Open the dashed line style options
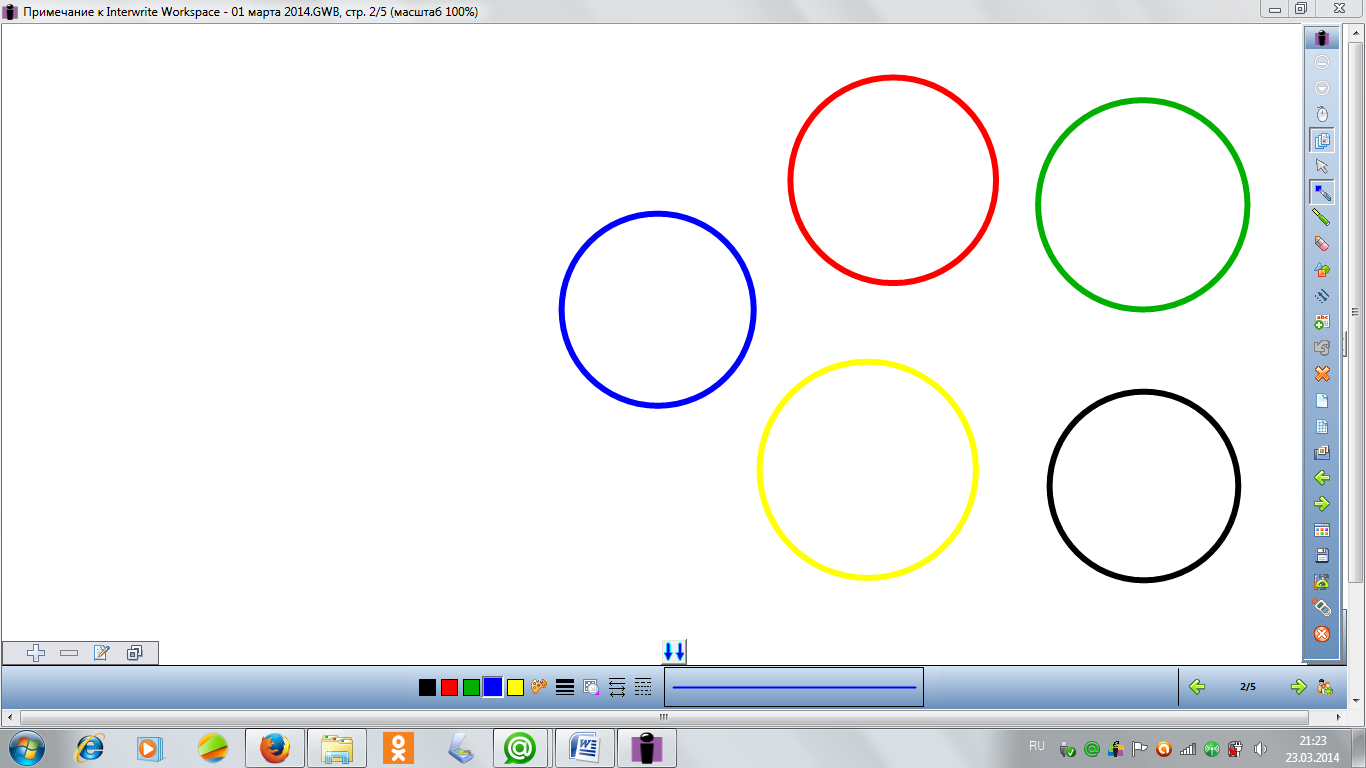The width and height of the screenshot is (1366, 768). coord(643,687)
